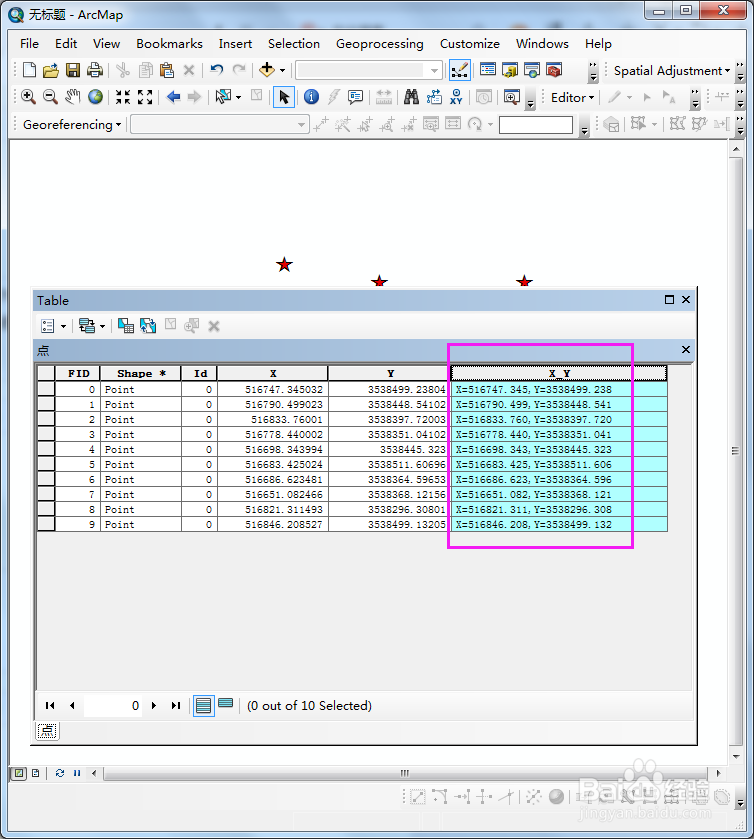The width and height of the screenshot is (754, 839).
Task: Move to next table record
Action: coord(154,706)
